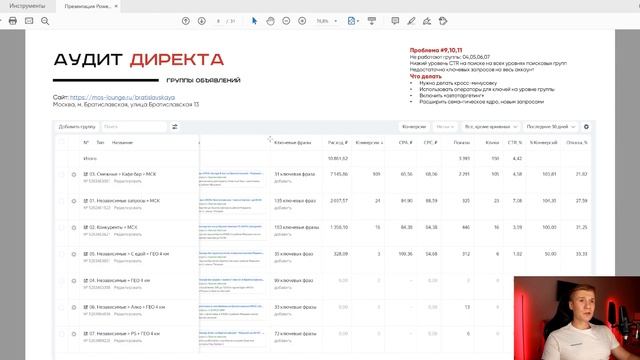Image resolution: width=640 pixels, height=360 pixels.
Task: Click the total expense value 10 861,62
Action: click(338, 158)
